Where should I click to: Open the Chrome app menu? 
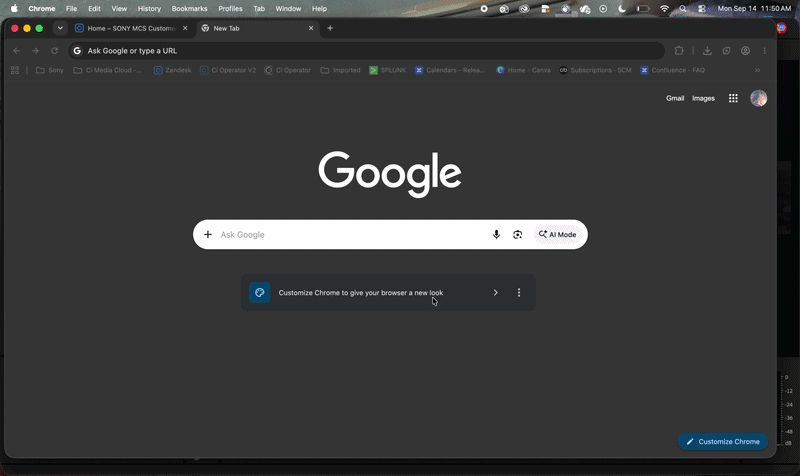pyautogui.click(x=42, y=9)
